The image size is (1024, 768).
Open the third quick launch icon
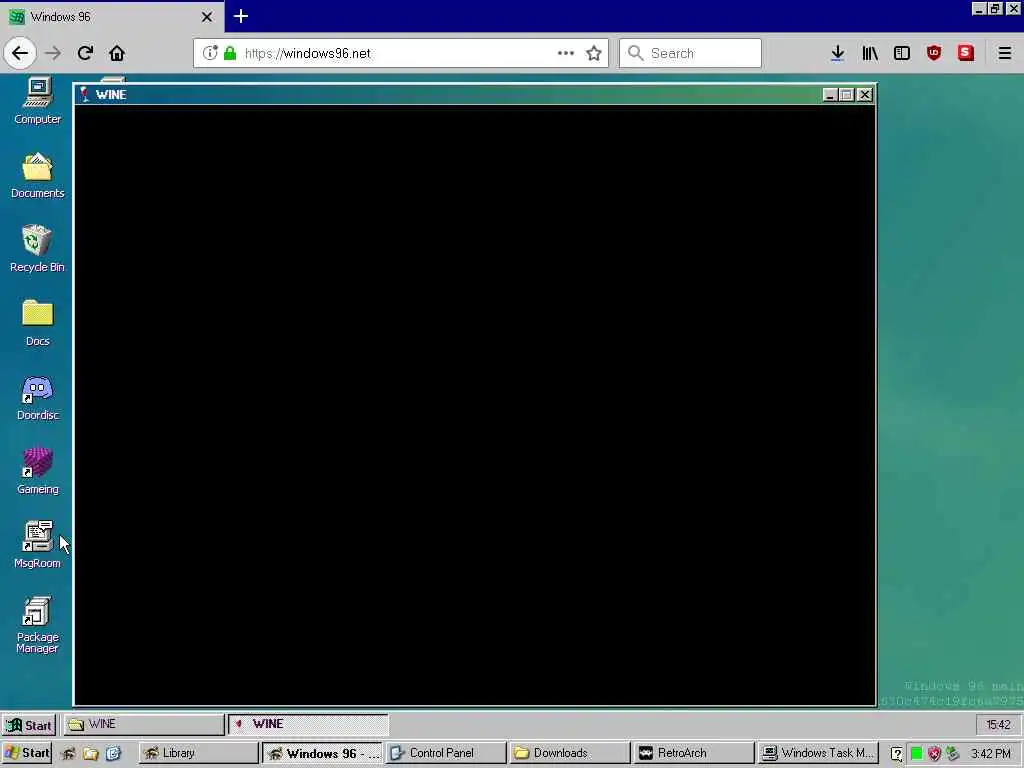[113, 754]
